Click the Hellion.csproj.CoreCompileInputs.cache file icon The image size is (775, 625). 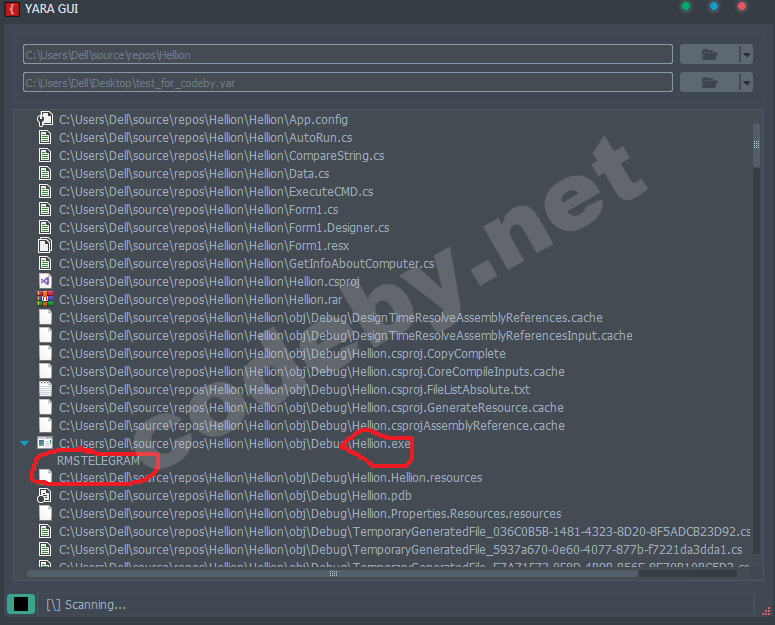(x=45, y=372)
